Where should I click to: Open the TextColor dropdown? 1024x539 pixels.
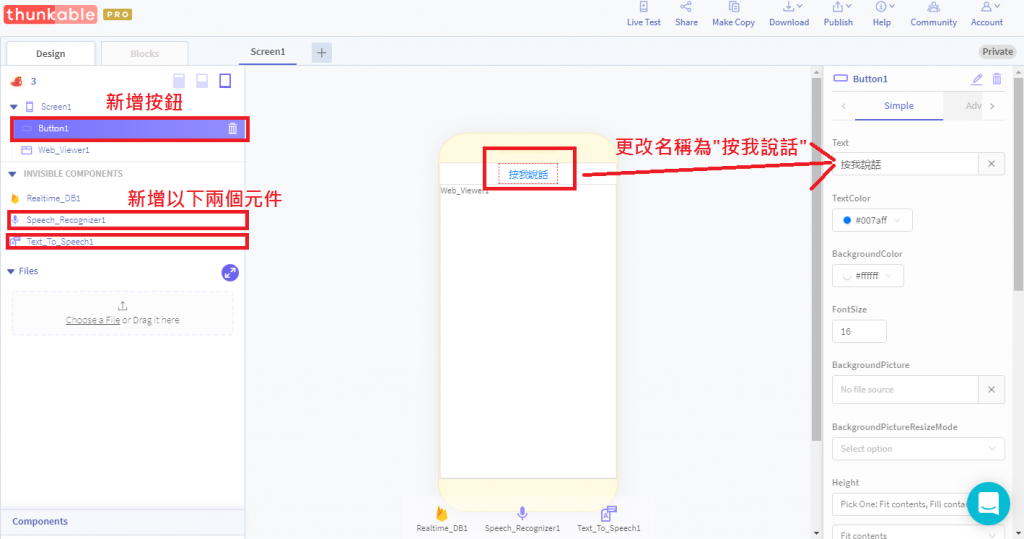point(872,220)
